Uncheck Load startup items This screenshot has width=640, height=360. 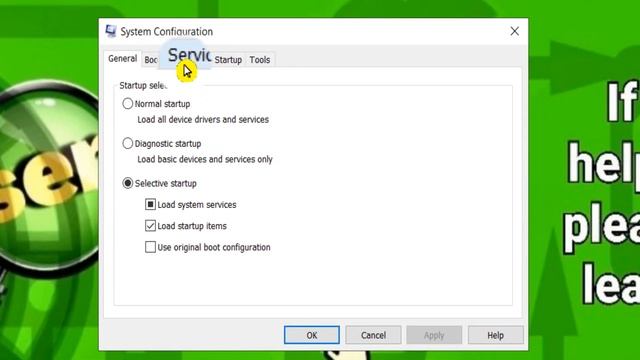coord(150,226)
